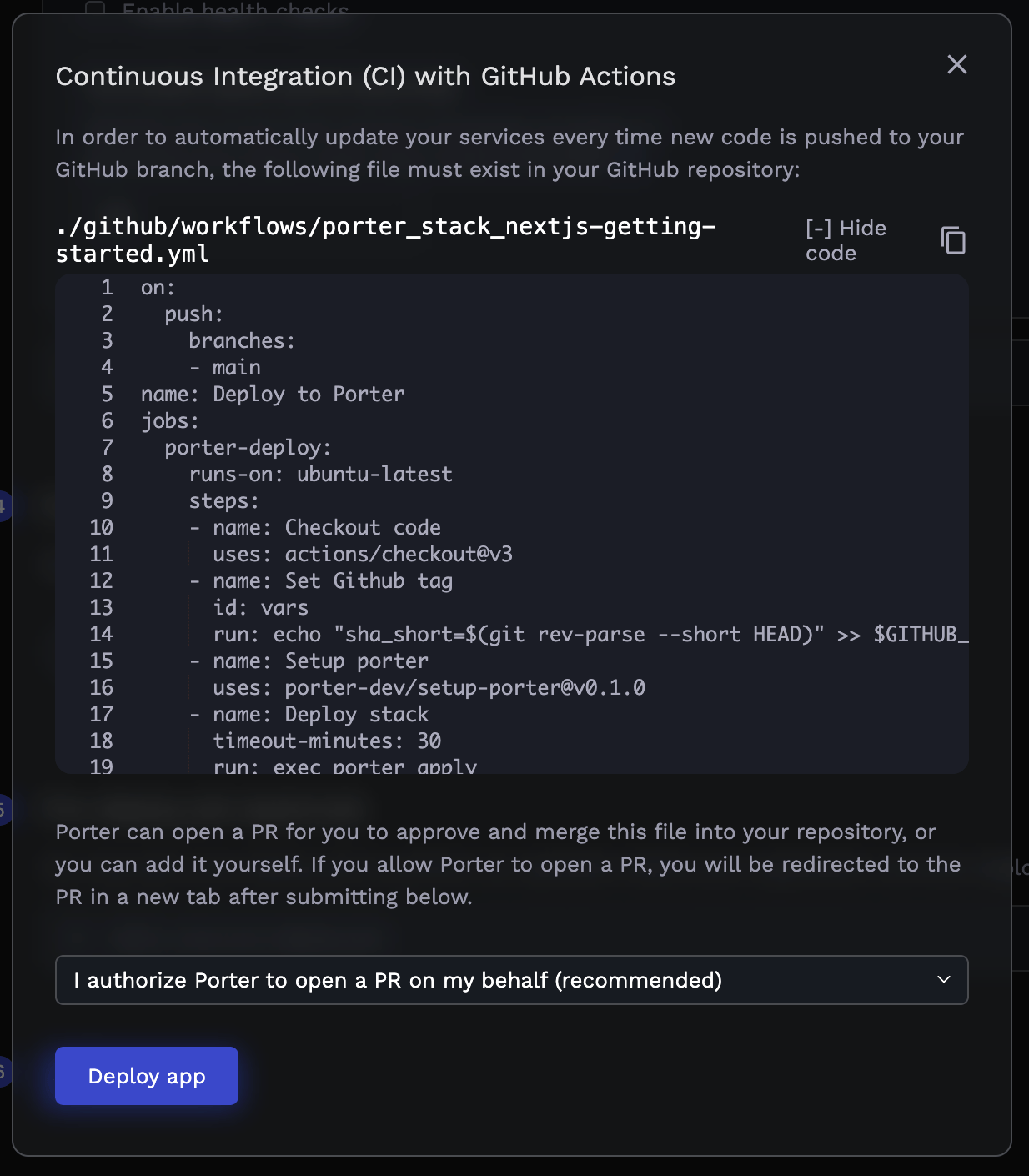
Task: Click the line 'name: Setup porter'
Action: (x=309, y=661)
